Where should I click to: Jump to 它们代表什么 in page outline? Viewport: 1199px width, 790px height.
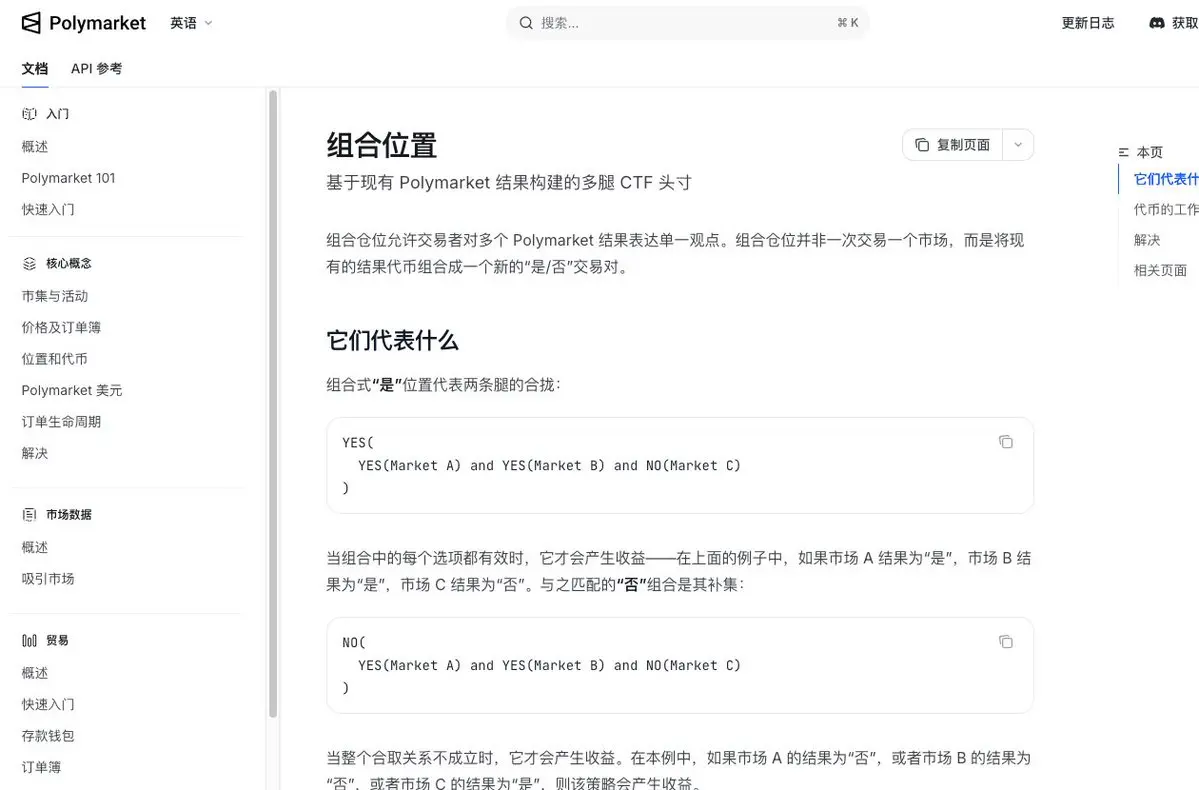click(x=1166, y=179)
